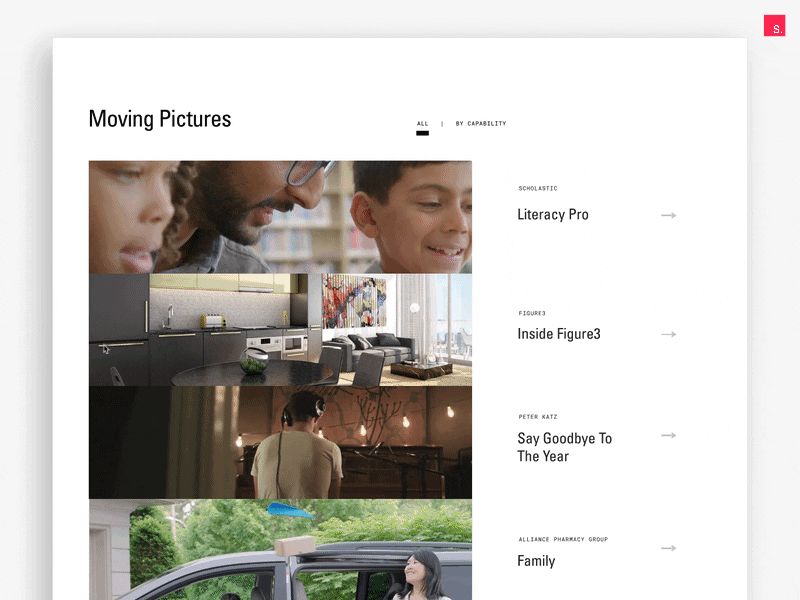Image resolution: width=800 pixels, height=600 pixels.
Task: Open the Literacy Pro project
Action: point(552,214)
